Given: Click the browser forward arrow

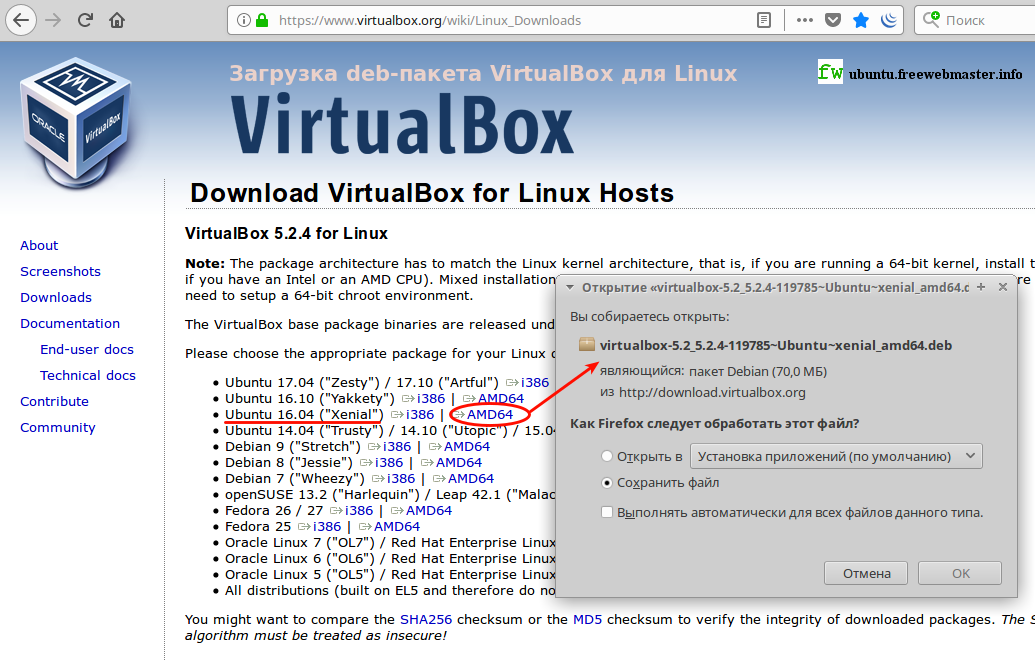Looking at the screenshot, I should (53, 20).
